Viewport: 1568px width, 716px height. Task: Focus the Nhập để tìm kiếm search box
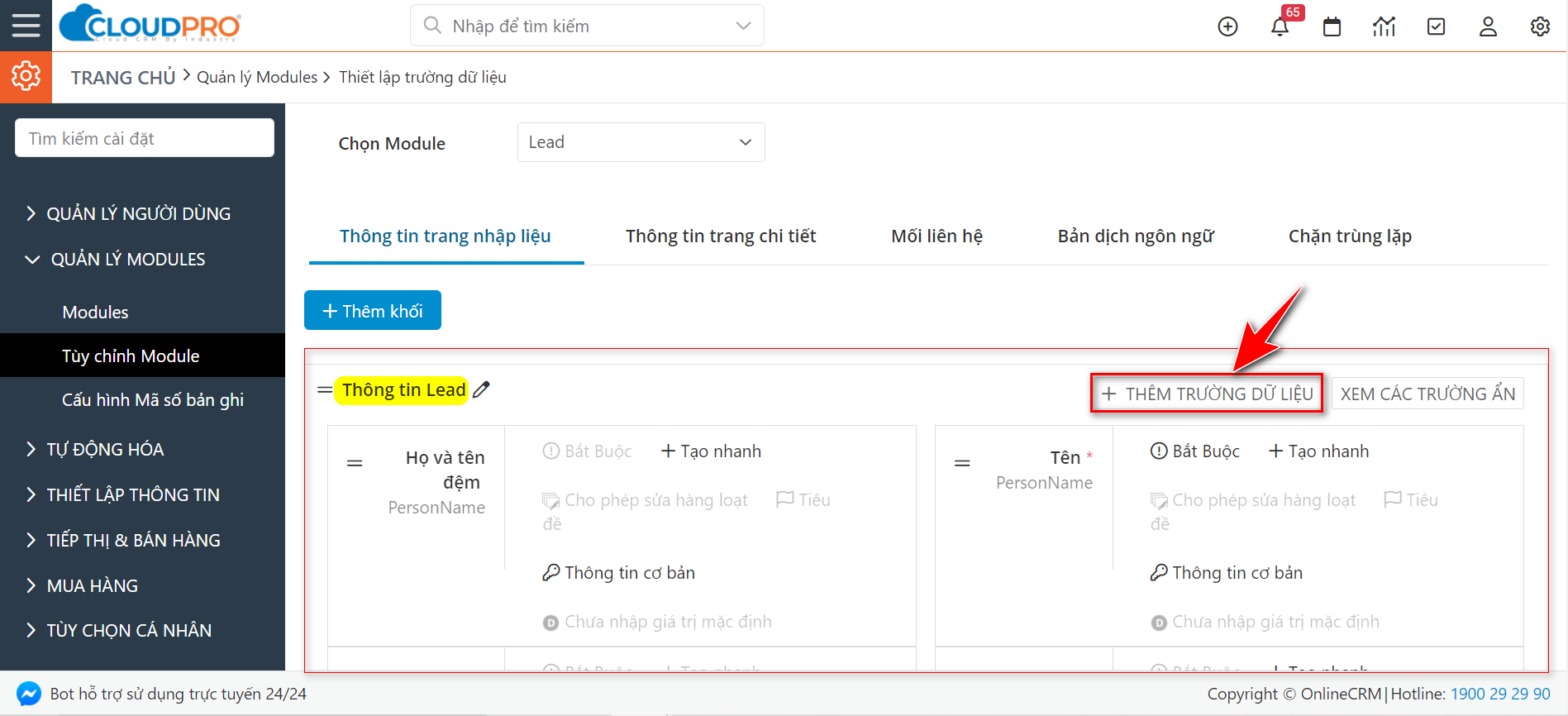[x=588, y=26]
